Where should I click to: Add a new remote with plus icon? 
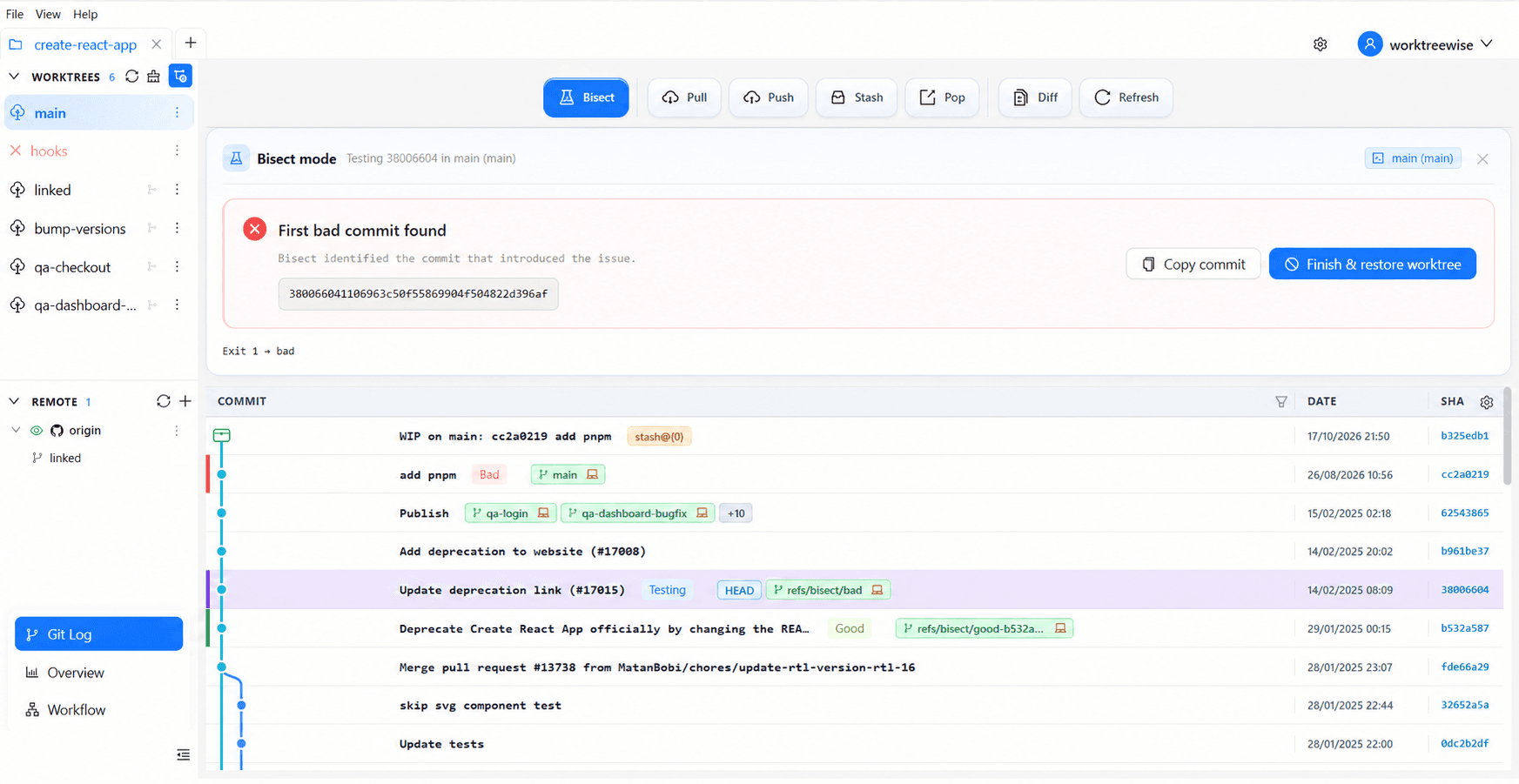click(185, 401)
